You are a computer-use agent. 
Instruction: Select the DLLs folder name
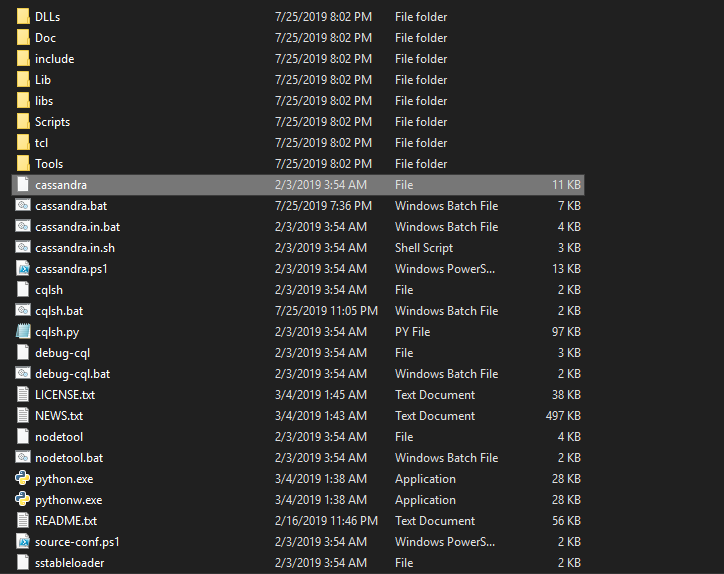48,17
